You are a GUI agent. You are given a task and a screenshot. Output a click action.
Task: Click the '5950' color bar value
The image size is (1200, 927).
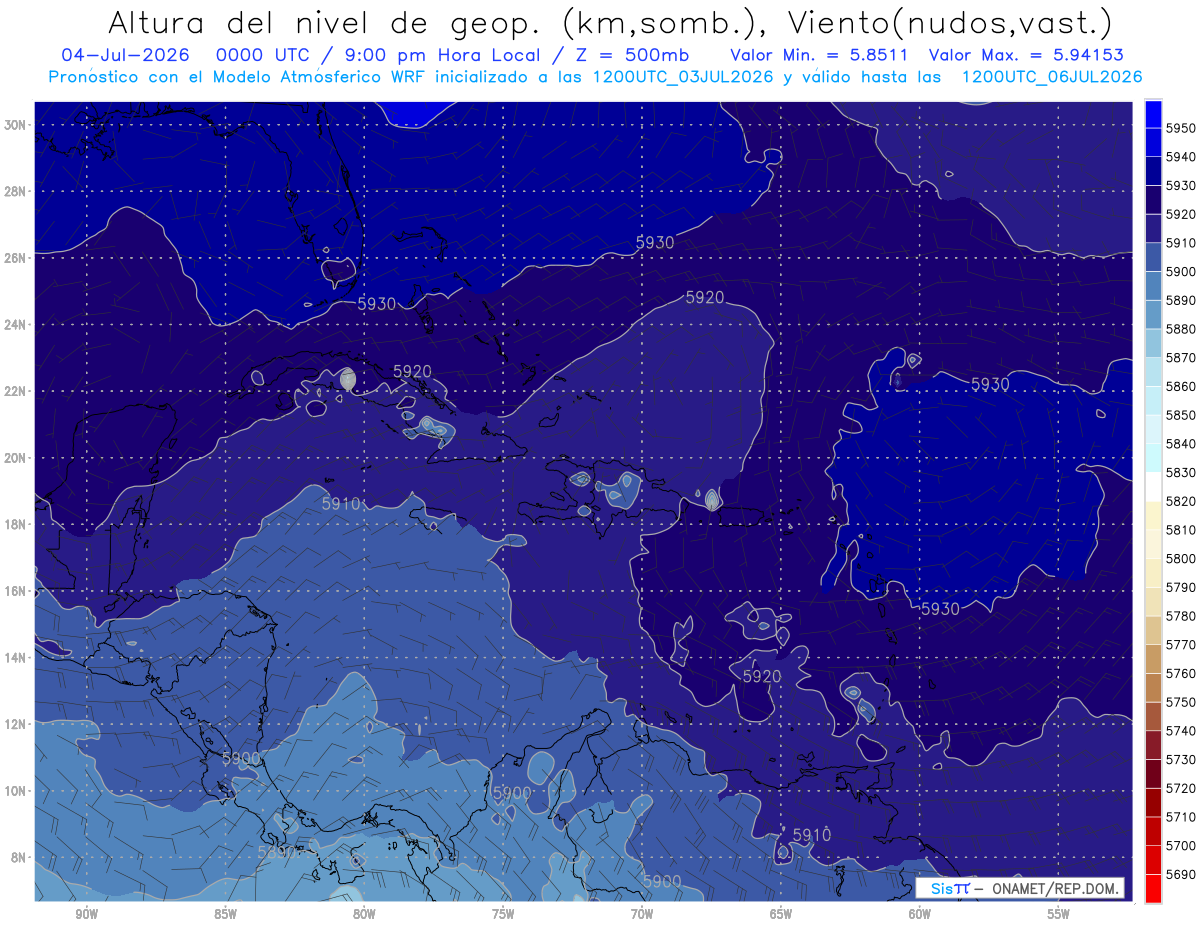(1181, 128)
